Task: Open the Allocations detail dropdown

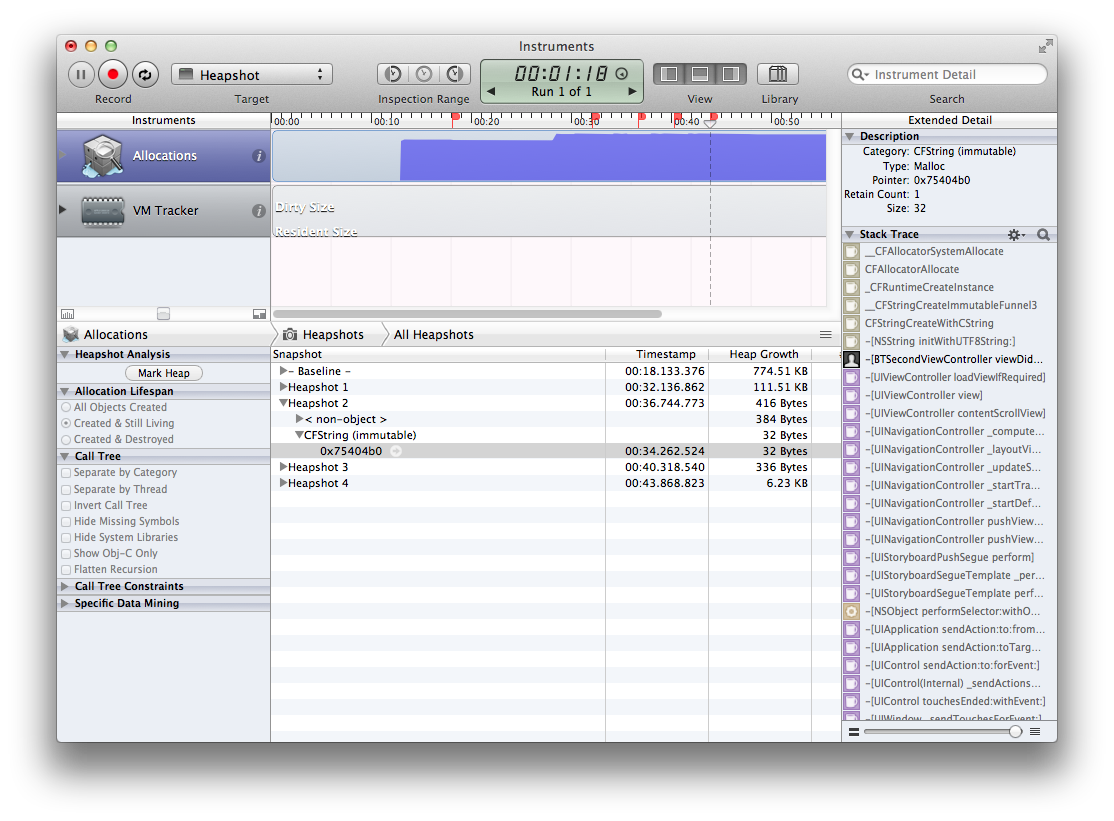Action: click(107, 335)
